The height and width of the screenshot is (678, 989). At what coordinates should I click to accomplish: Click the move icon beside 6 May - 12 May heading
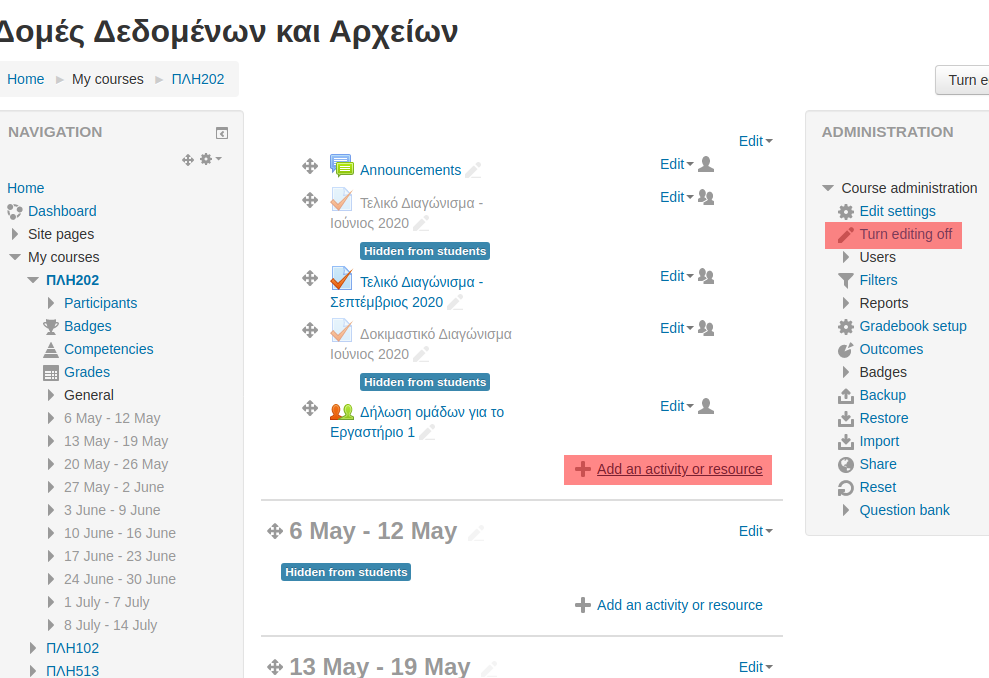[x=275, y=532]
